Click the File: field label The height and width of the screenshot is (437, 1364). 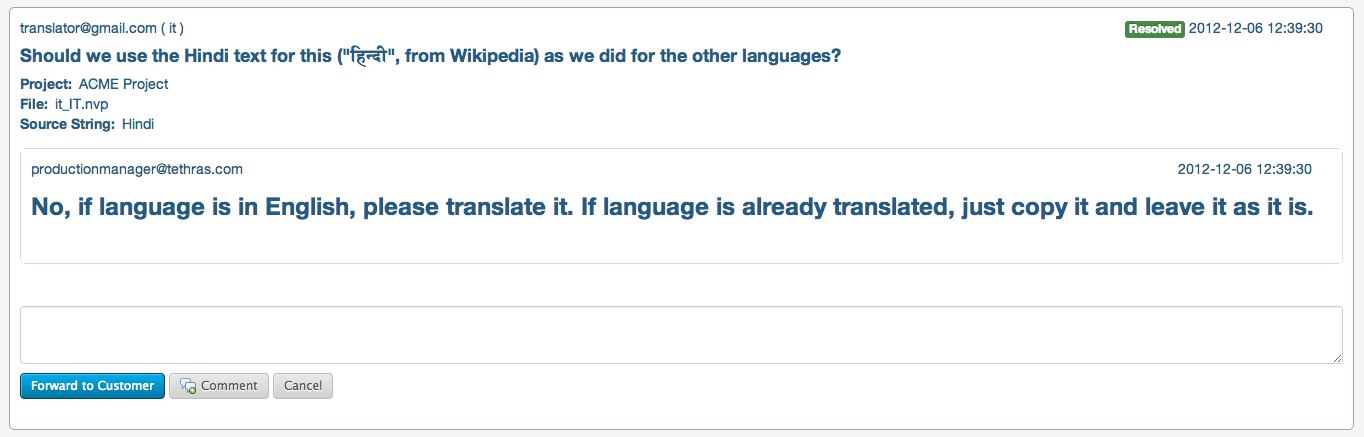[x=34, y=104]
